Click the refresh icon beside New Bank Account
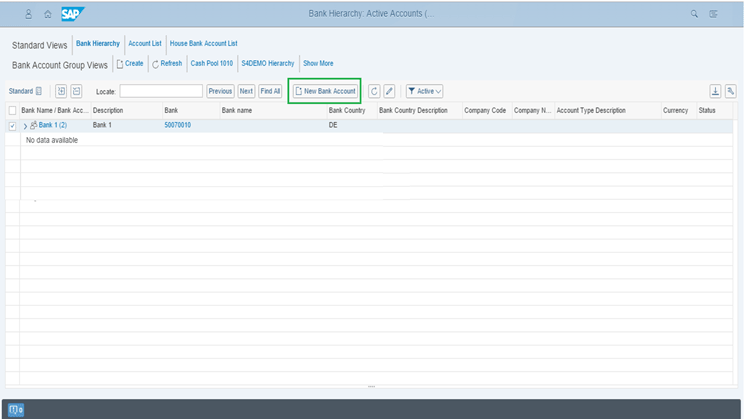This screenshot has width=745, height=419. tap(374, 91)
